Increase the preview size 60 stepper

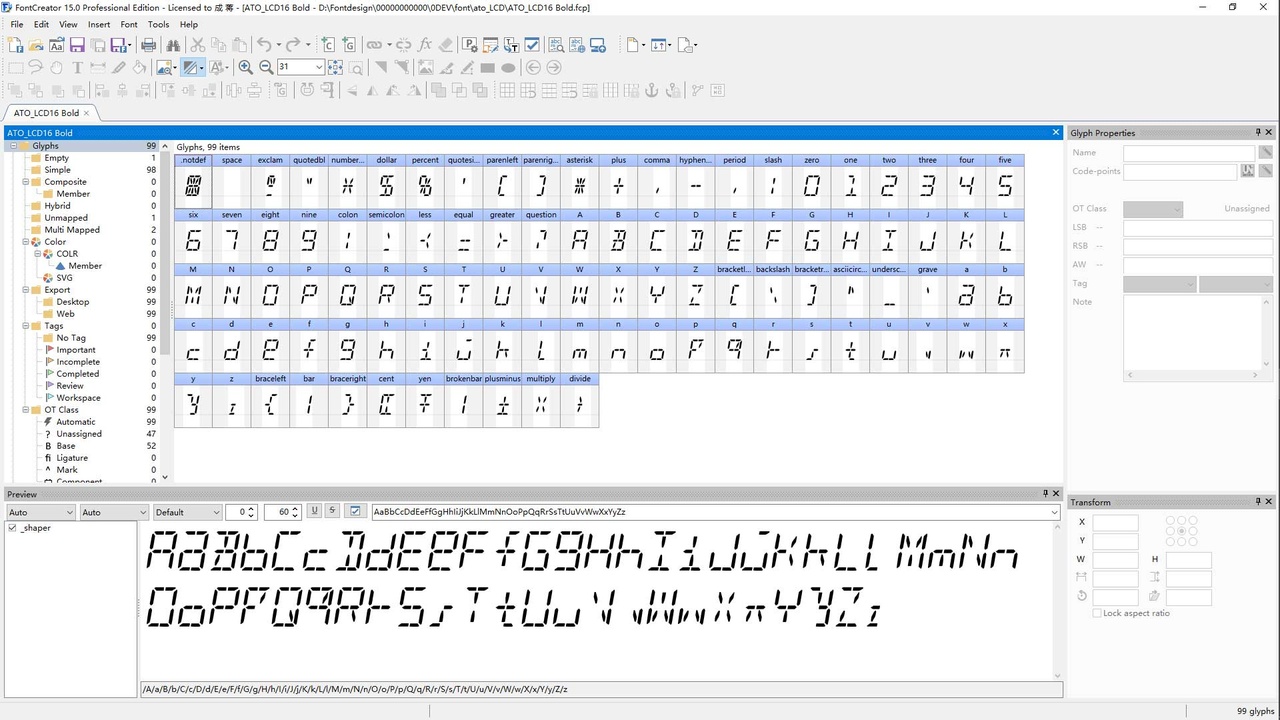(x=297, y=508)
